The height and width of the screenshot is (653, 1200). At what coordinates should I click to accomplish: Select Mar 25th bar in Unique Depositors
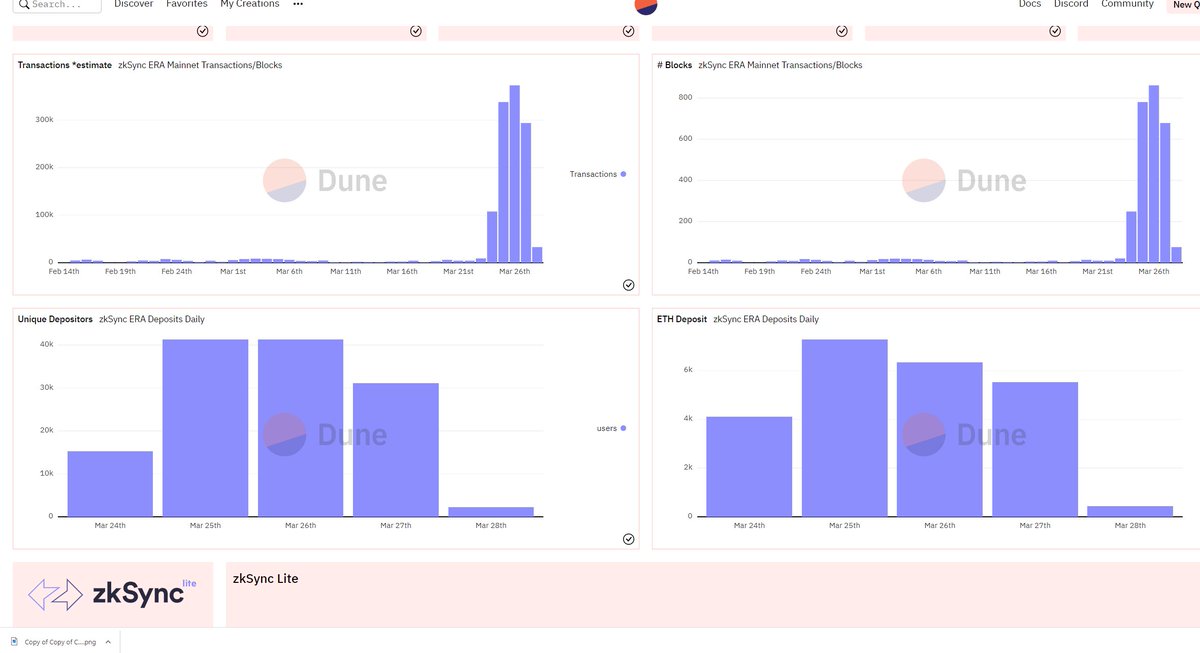point(205,428)
